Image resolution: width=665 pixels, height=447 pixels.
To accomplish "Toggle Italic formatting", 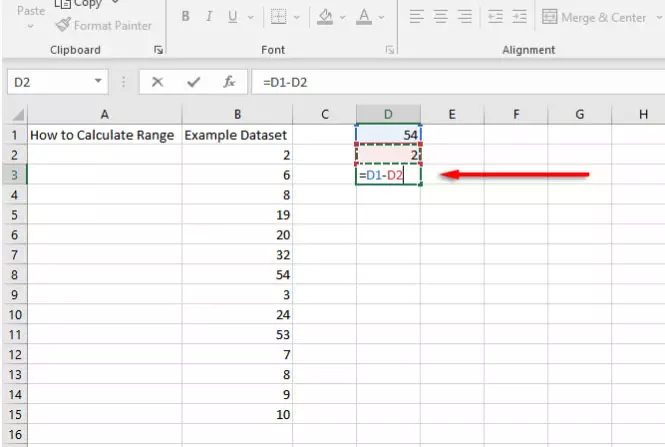I will [x=209, y=17].
